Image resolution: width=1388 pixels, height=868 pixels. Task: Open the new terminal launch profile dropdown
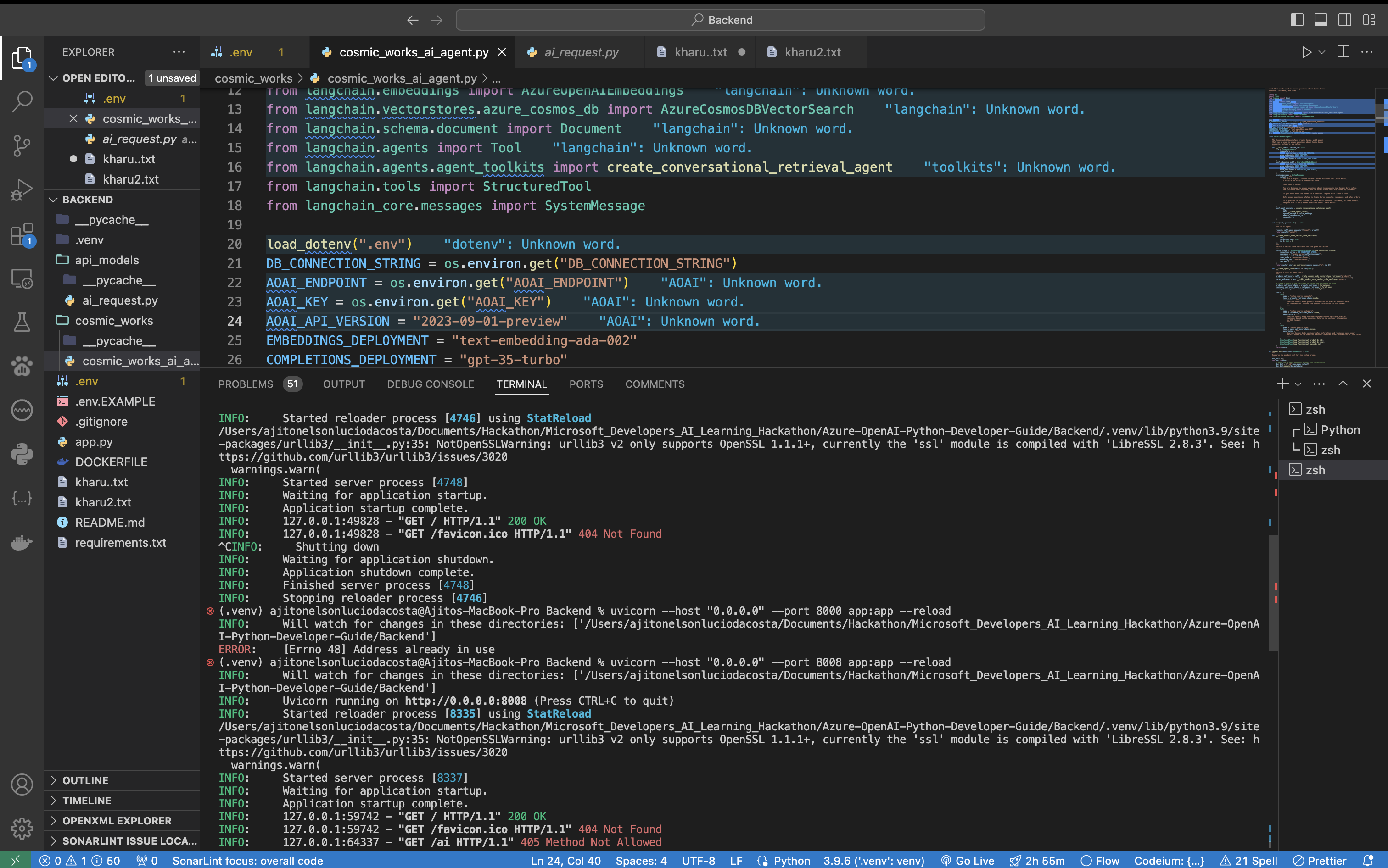(1298, 384)
